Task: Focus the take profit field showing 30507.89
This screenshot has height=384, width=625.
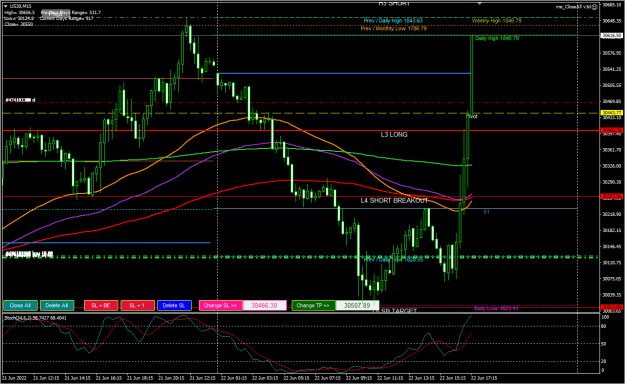Action: pos(357,305)
